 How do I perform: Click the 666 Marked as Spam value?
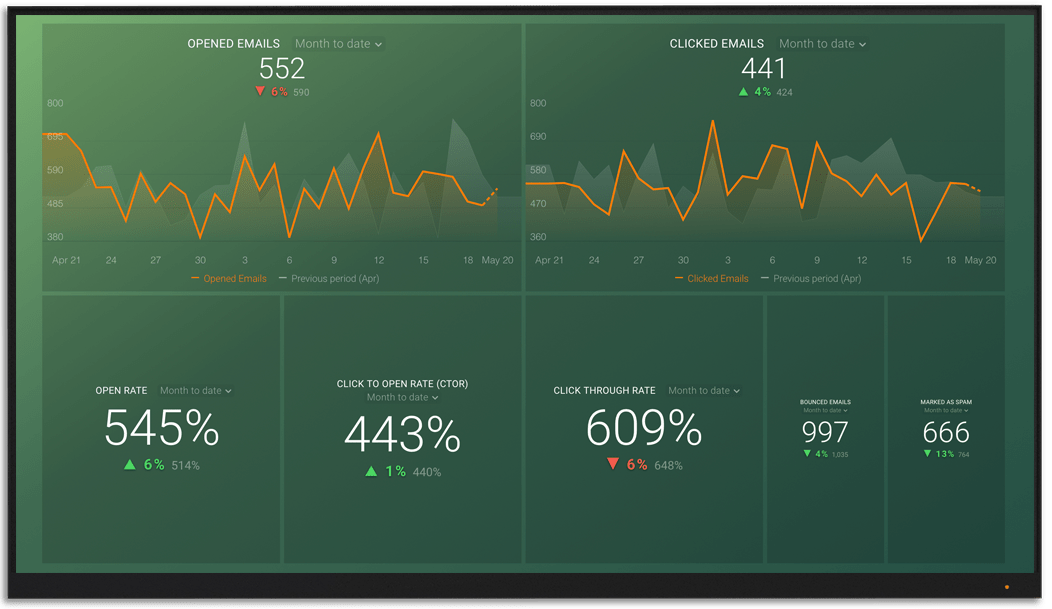[946, 432]
